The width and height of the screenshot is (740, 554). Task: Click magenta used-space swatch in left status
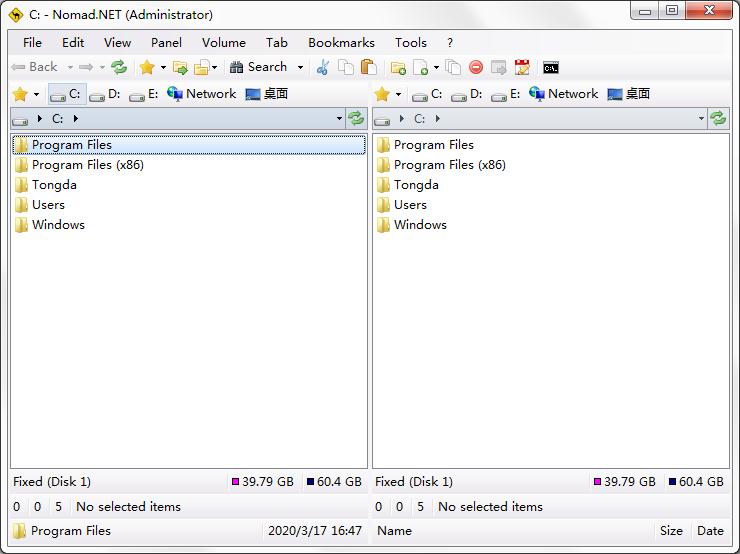(x=236, y=482)
